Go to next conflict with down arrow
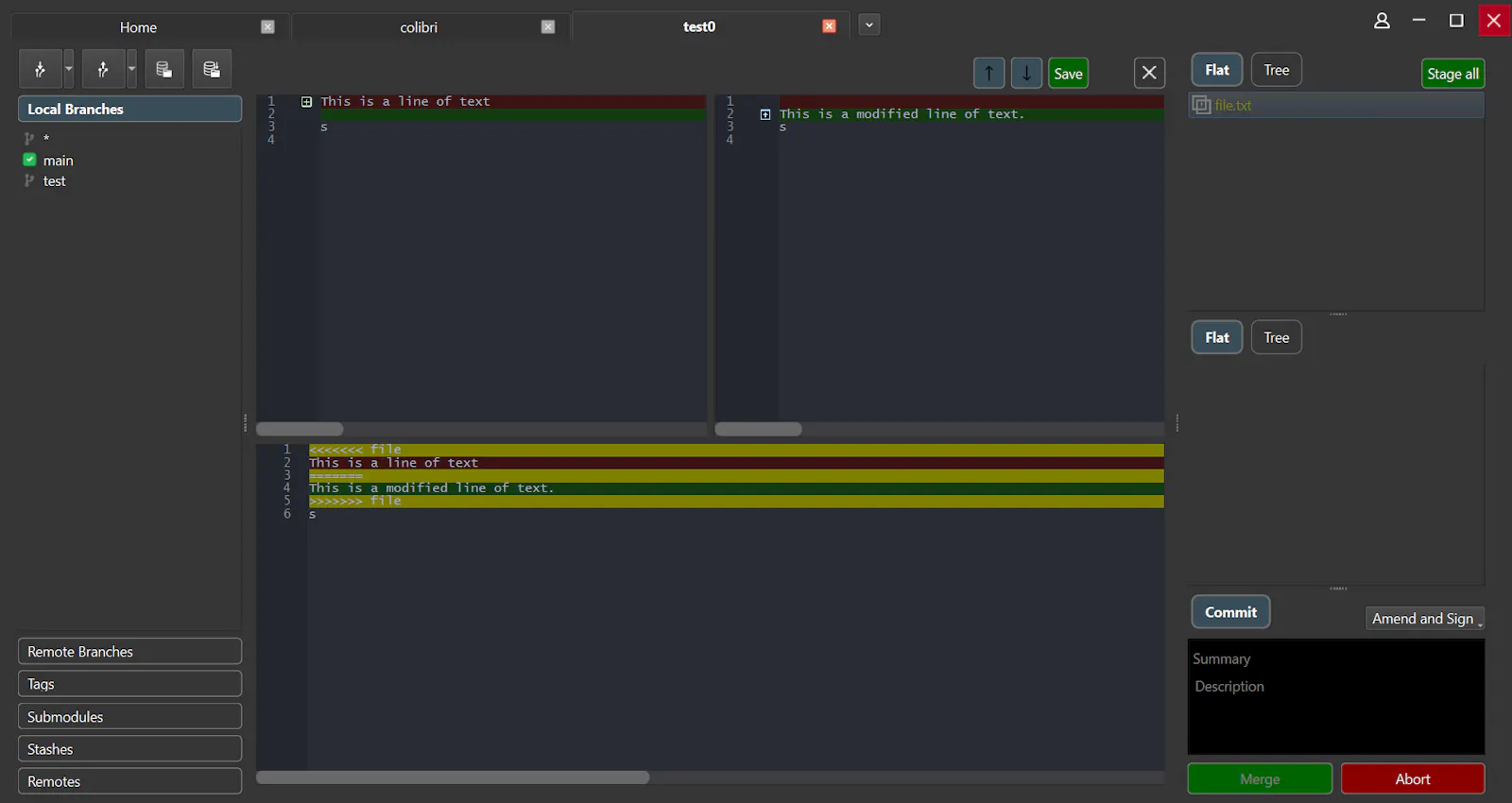1512x803 pixels. (1026, 73)
